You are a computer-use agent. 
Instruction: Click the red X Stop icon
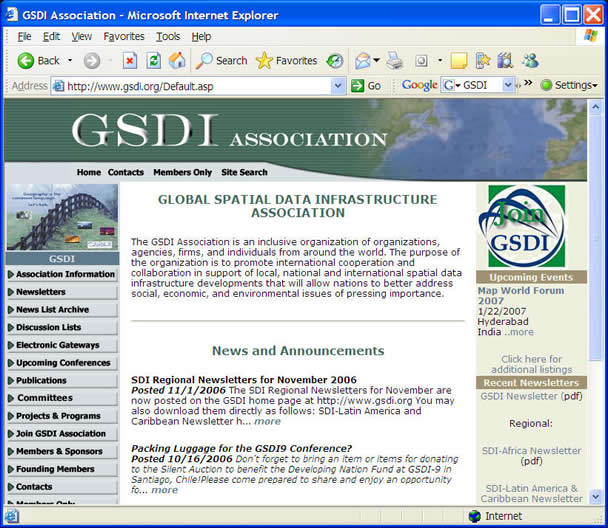(x=130, y=61)
